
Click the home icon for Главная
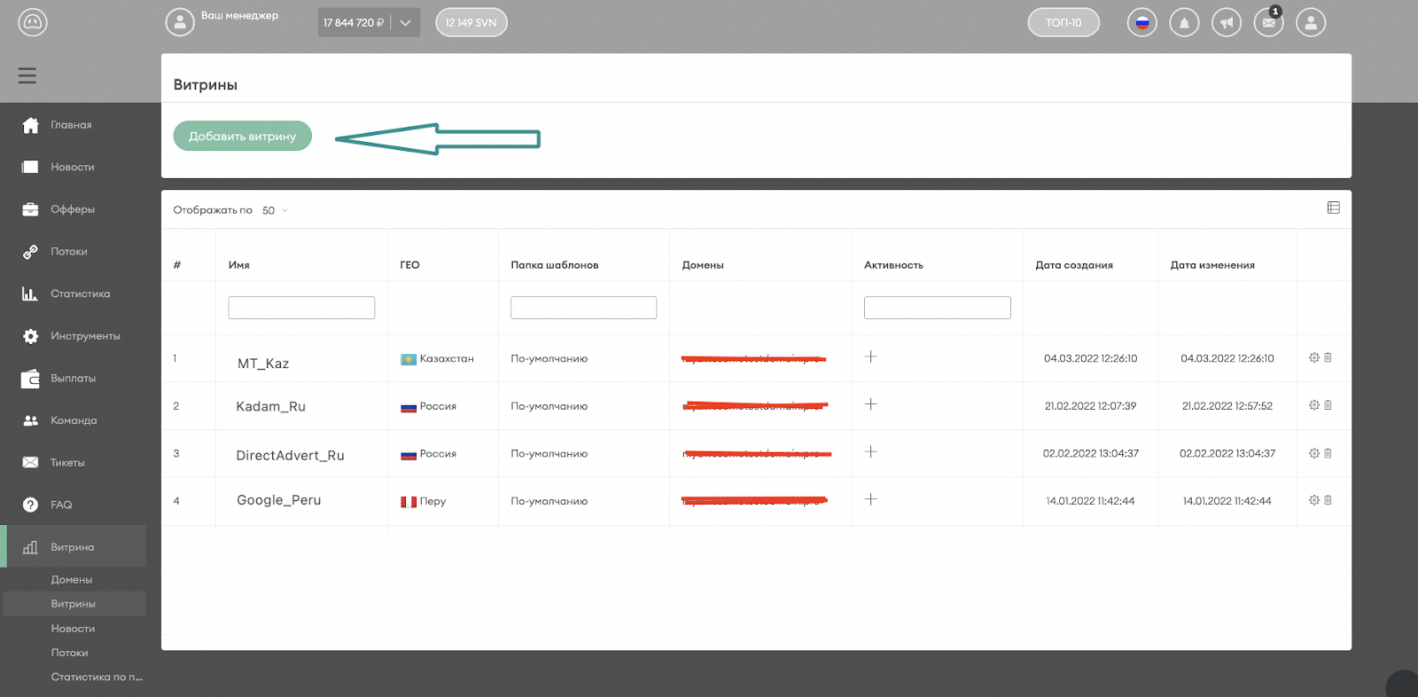click(x=30, y=125)
